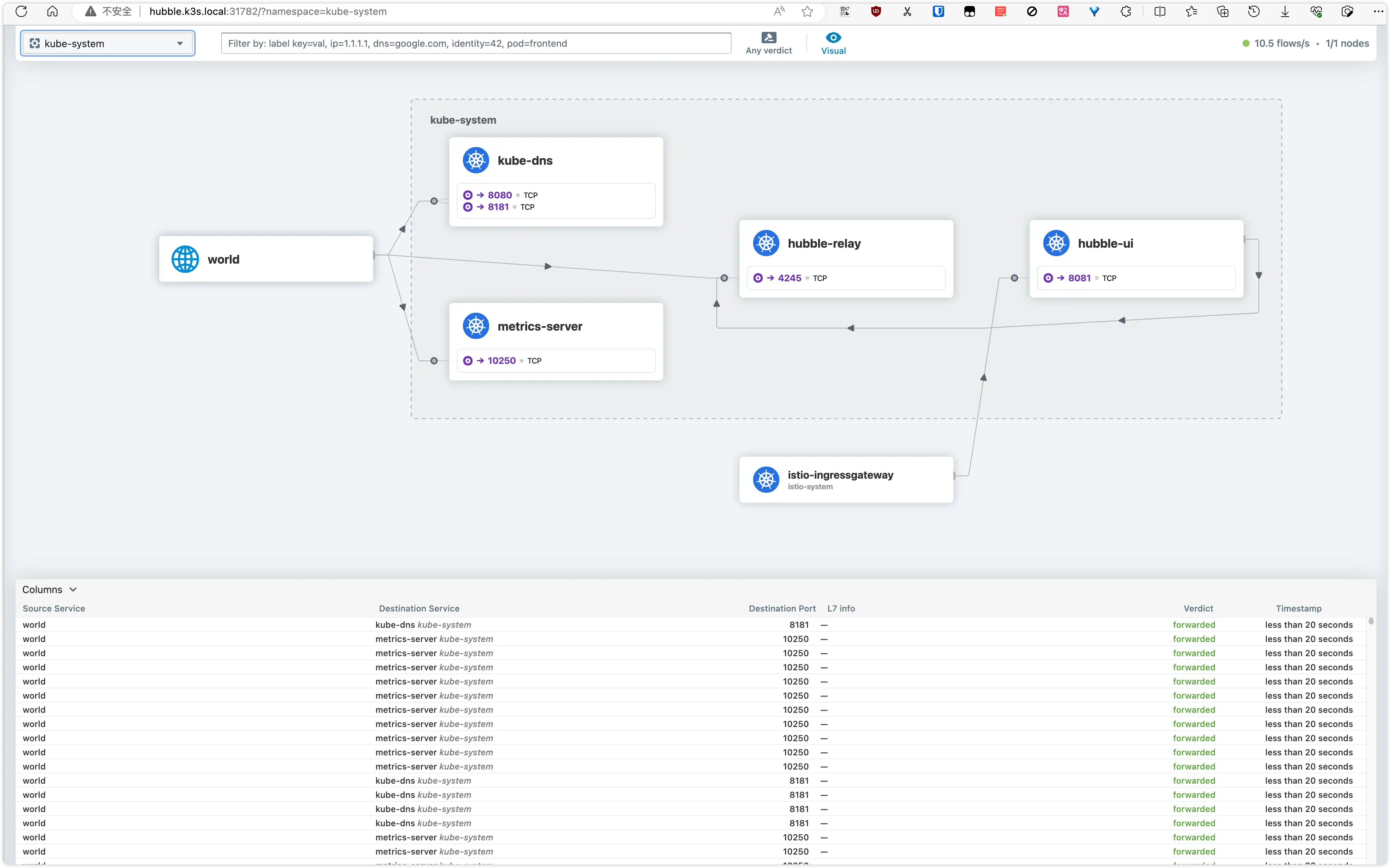Click the Timestamp column header

[x=1298, y=609]
